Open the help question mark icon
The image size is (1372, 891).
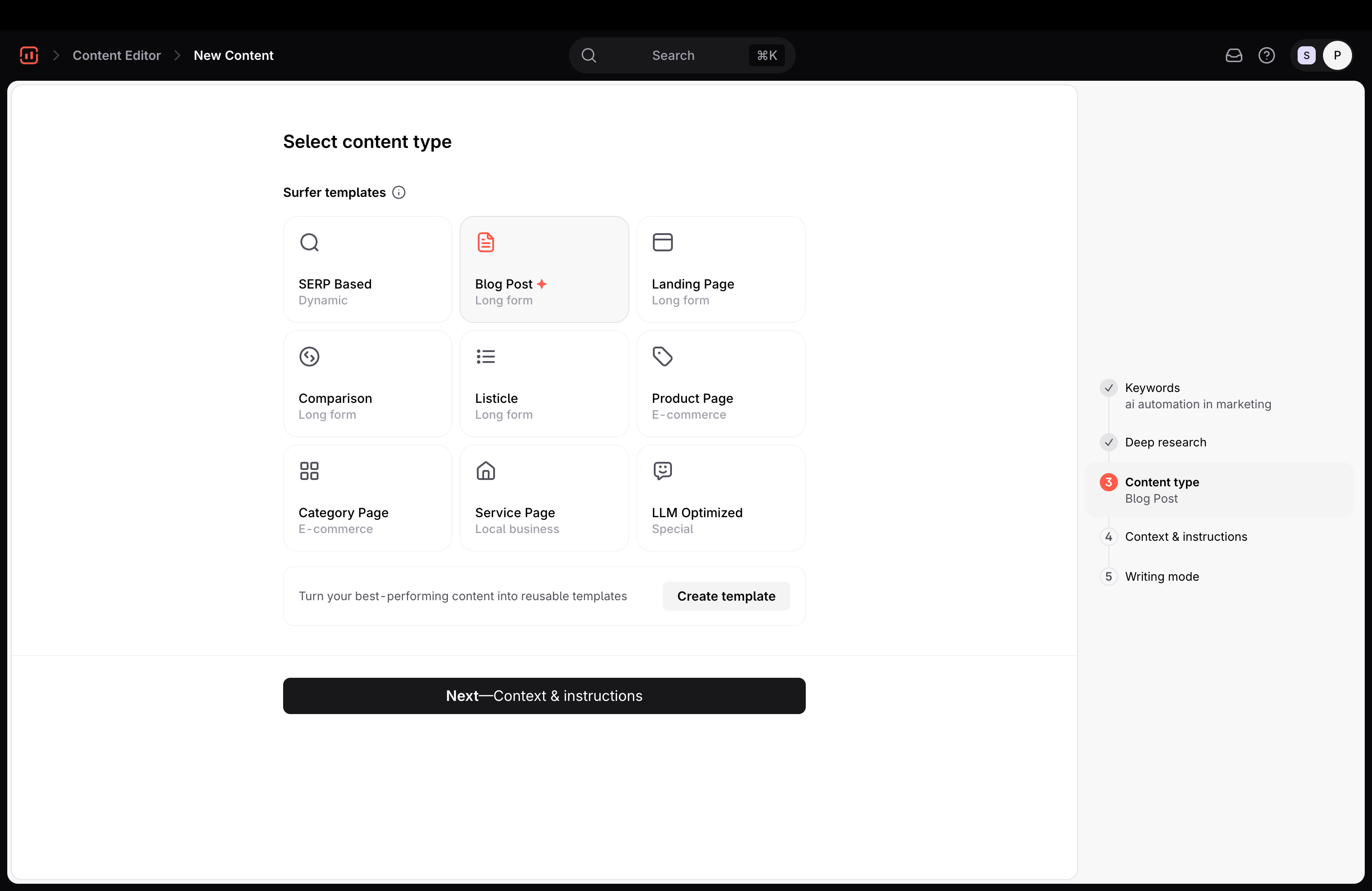1266,55
